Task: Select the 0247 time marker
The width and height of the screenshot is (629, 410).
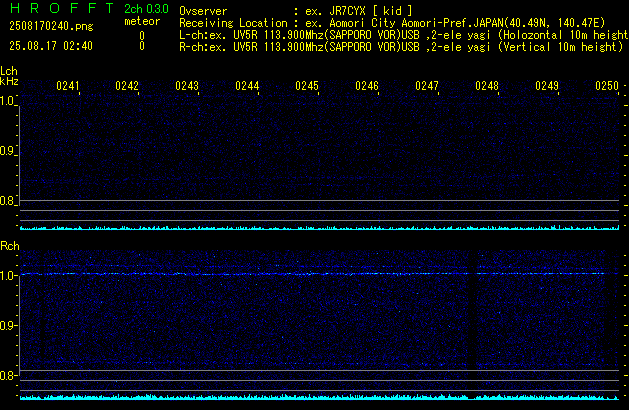Action: click(427, 86)
